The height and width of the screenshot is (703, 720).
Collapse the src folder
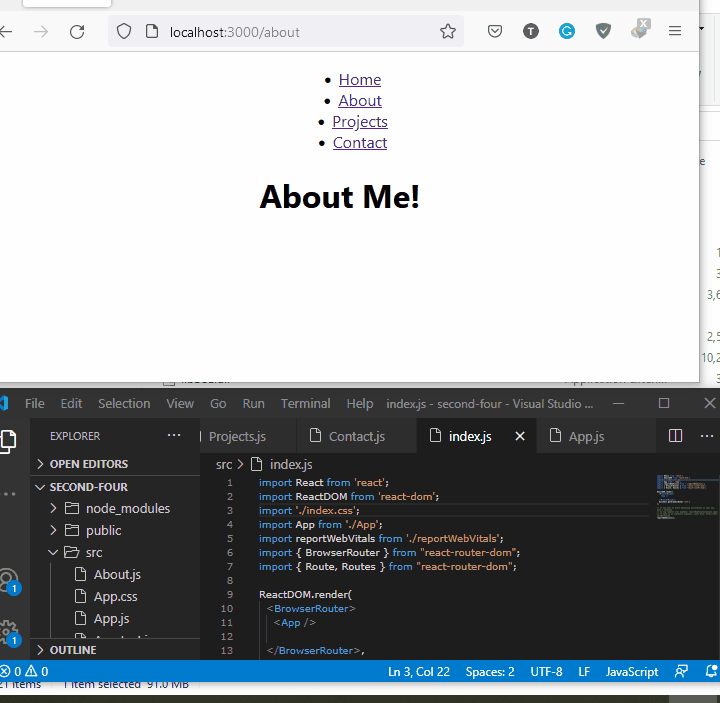[115, 552]
